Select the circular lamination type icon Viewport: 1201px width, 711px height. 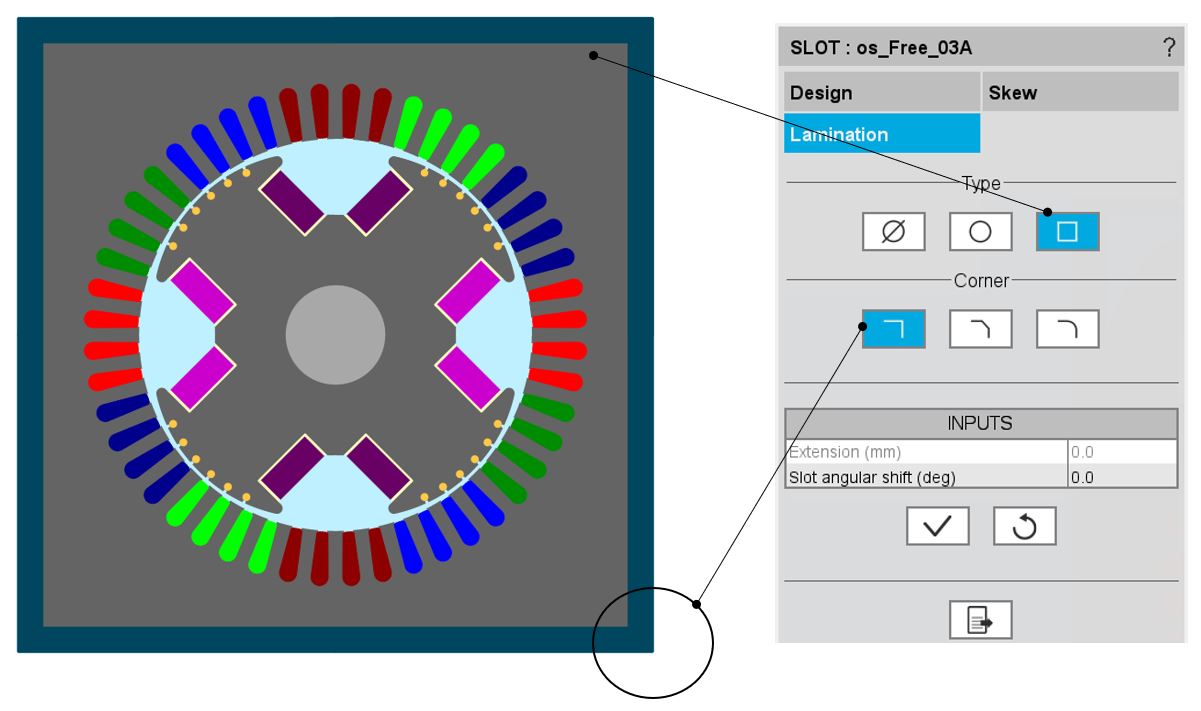coord(980,231)
